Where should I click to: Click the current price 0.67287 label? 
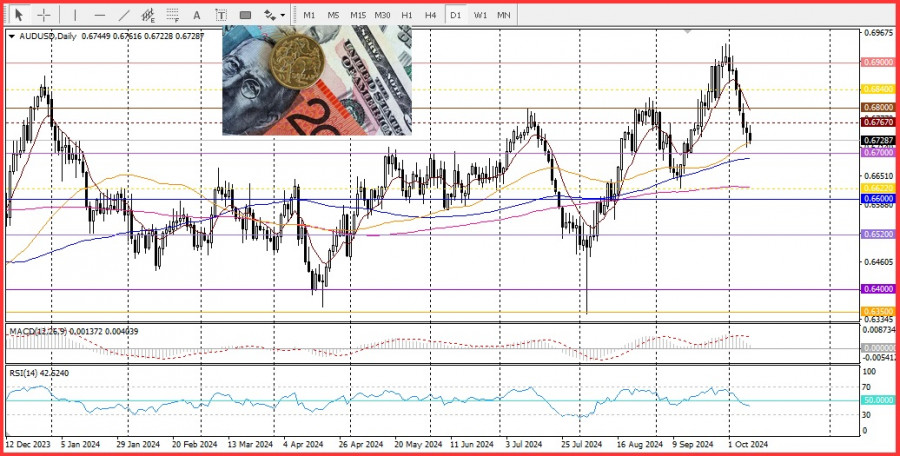878,140
